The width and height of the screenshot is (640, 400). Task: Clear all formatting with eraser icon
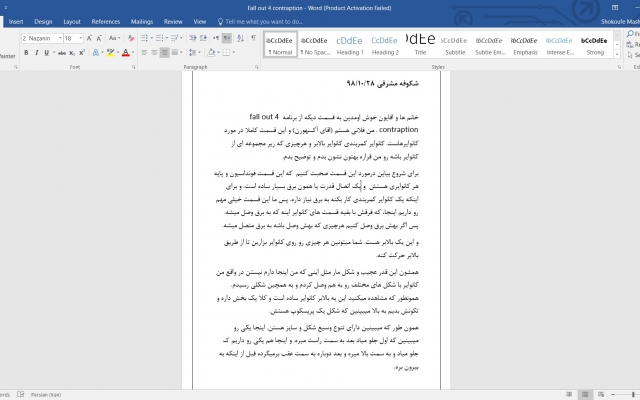point(131,38)
